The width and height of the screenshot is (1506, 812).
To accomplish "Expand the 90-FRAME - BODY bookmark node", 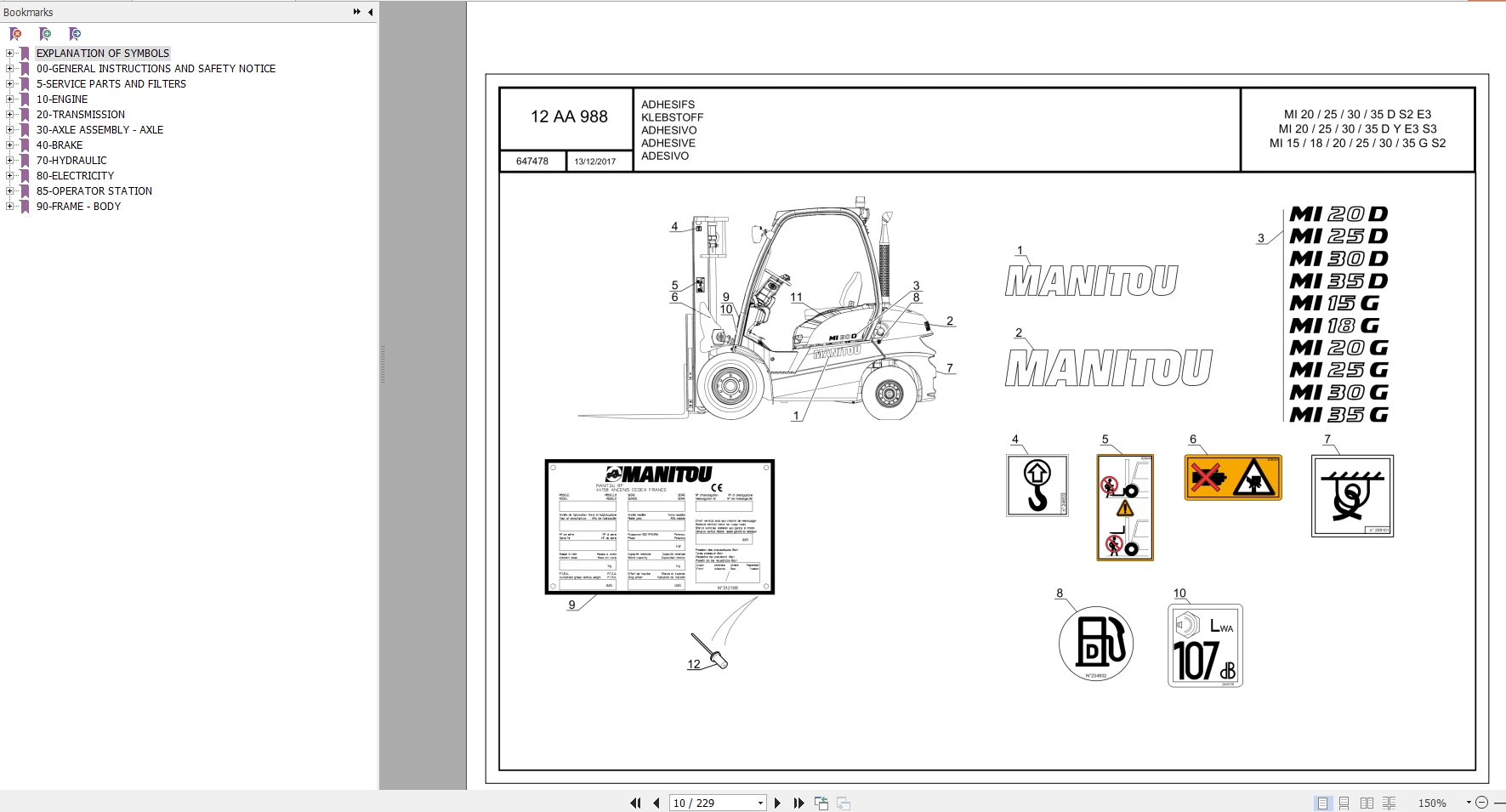I will [9, 206].
